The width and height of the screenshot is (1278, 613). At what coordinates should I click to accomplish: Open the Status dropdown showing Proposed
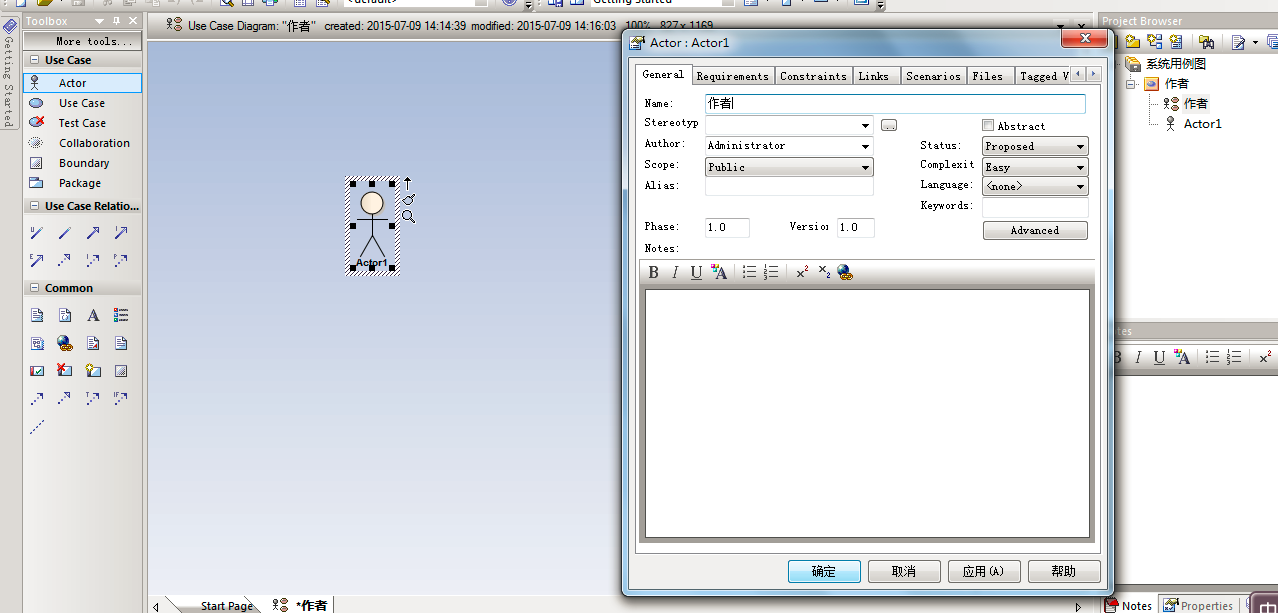tap(1080, 146)
